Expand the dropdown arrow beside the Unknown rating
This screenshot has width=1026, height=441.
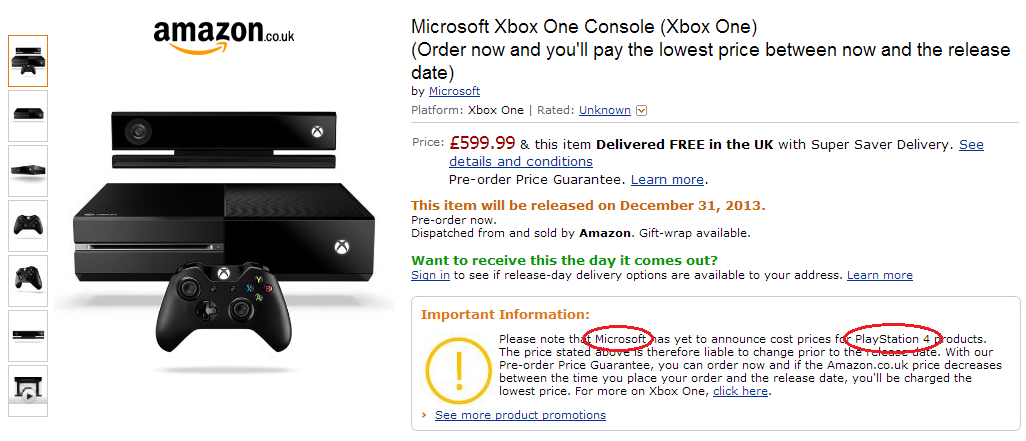(x=642, y=111)
